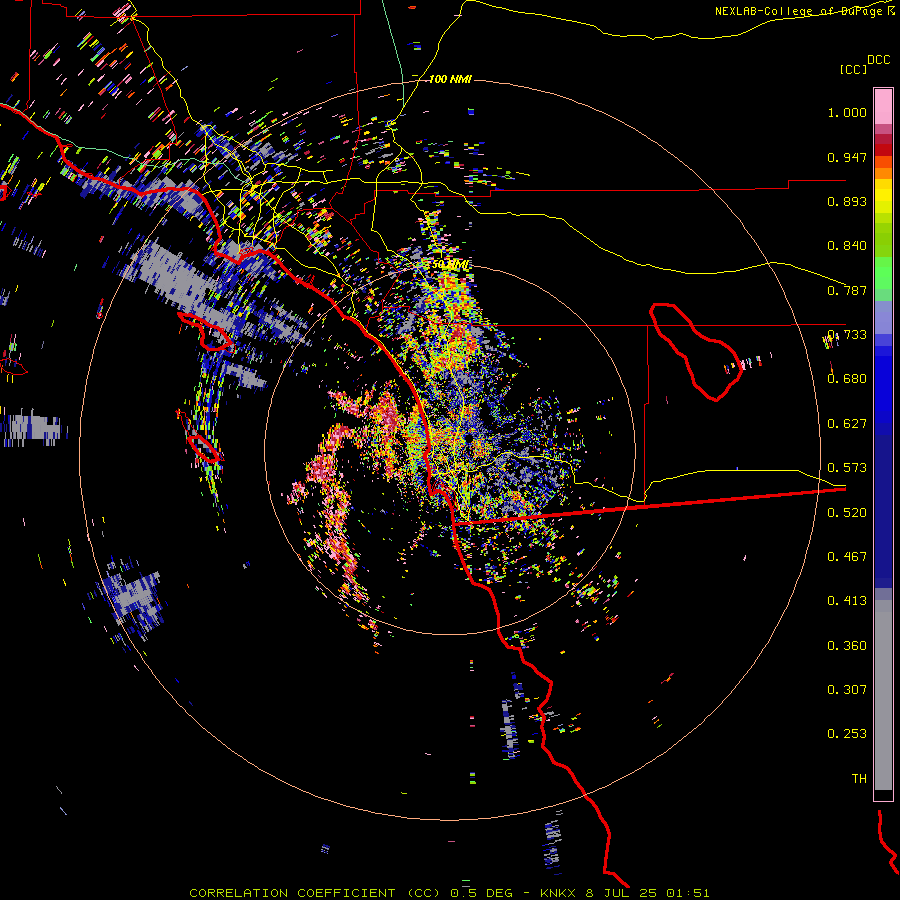Click the black radar site dot at the rings' center

pos(469,438)
